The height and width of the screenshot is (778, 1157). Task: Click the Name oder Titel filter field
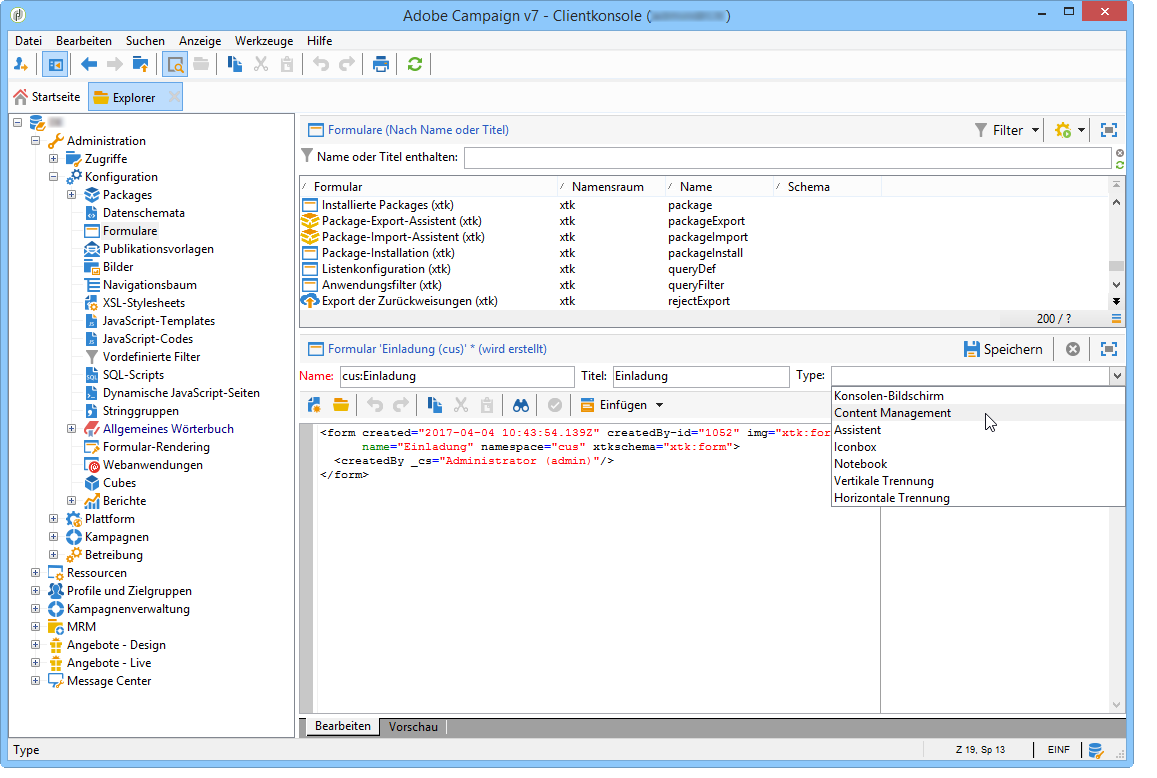(x=787, y=157)
